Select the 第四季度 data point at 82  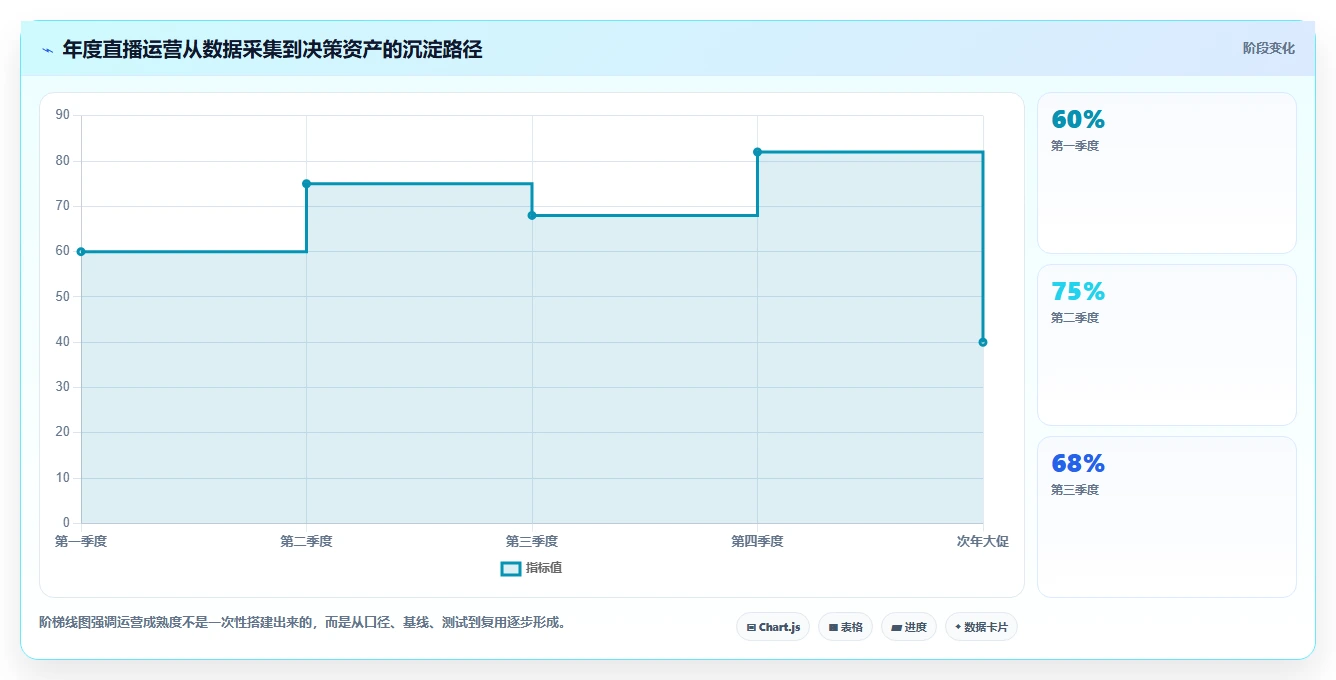pos(757,152)
